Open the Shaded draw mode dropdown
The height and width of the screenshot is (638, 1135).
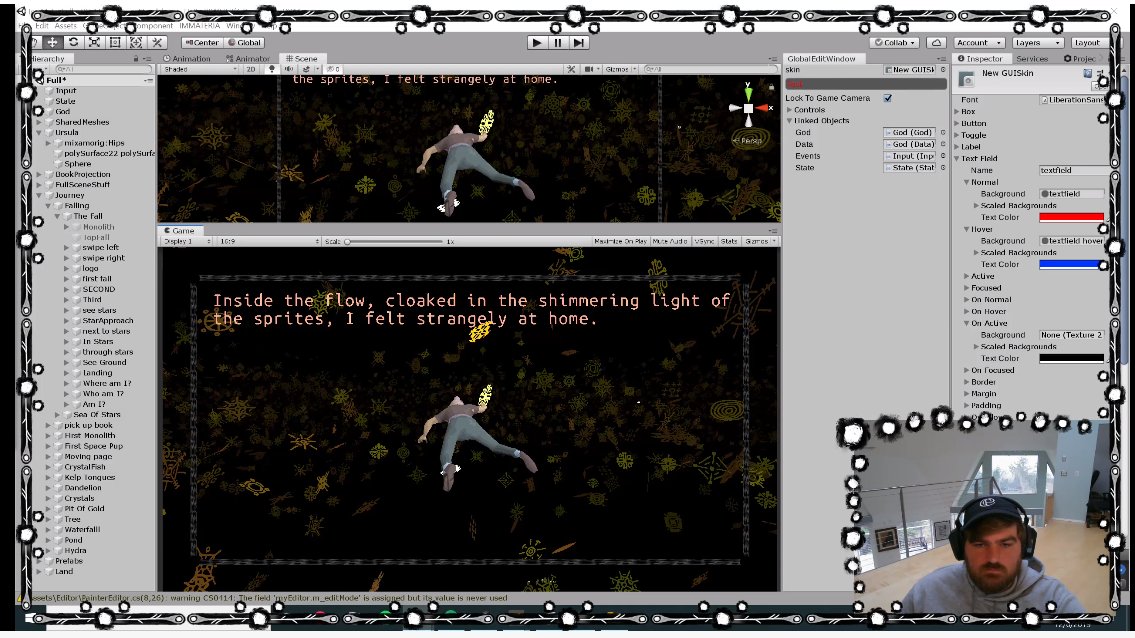[200, 70]
